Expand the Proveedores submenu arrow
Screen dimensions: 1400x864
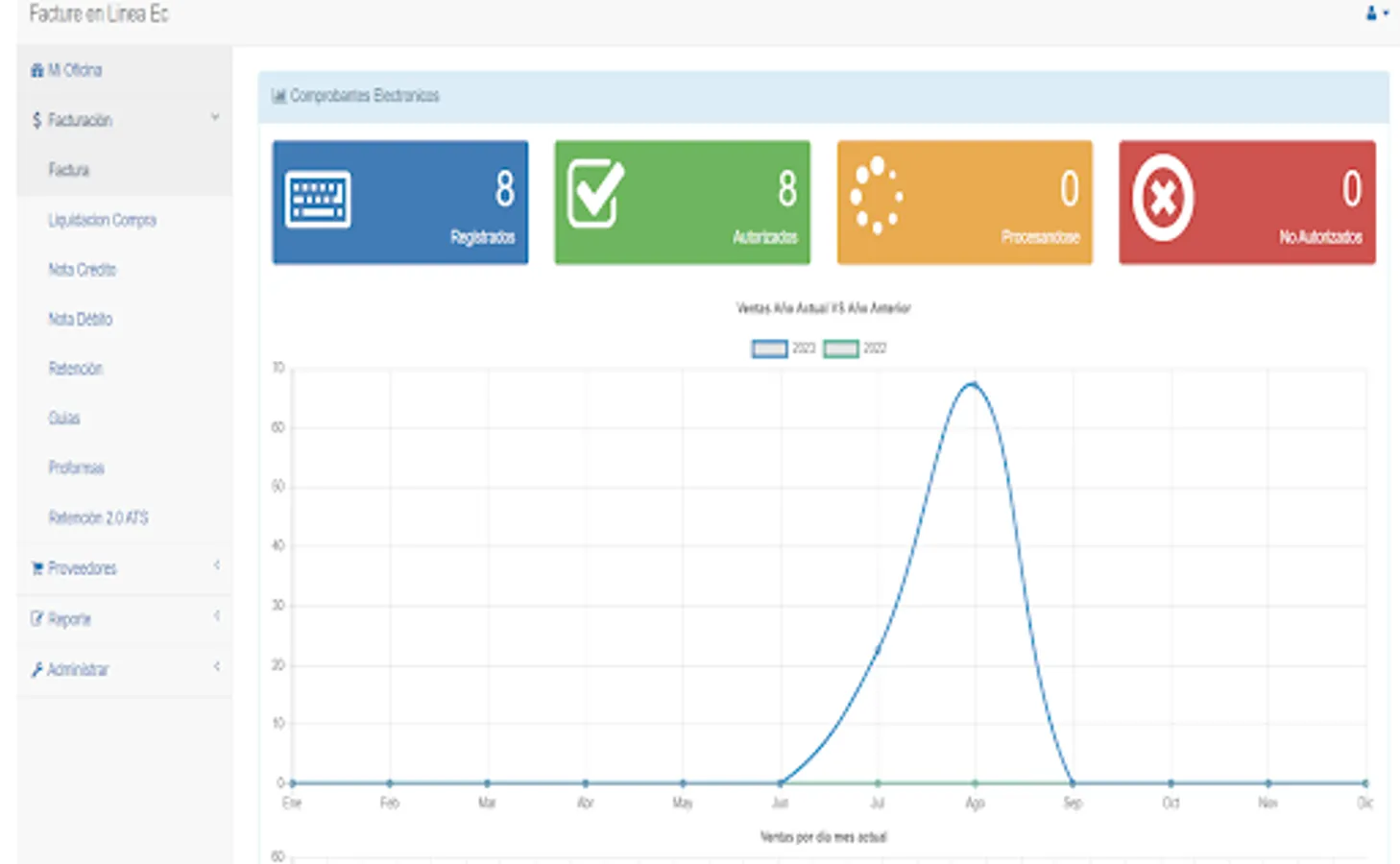[217, 565]
